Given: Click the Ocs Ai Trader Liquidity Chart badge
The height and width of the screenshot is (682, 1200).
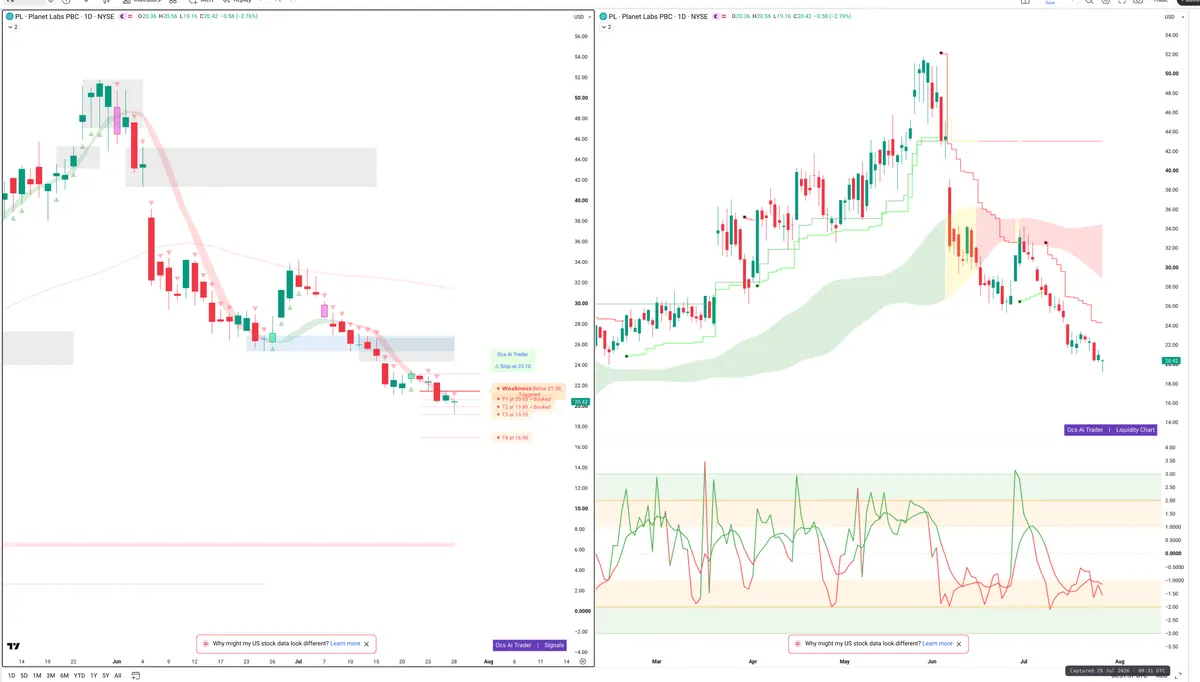Looking at the screenshot, I should (x=1112, y=430).
